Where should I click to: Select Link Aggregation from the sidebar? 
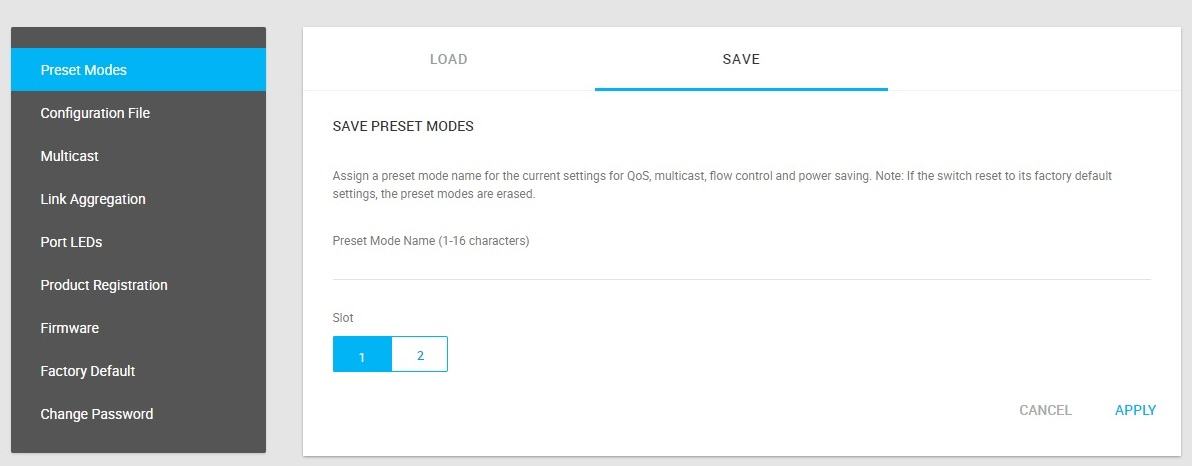click(x=93, y=199)
